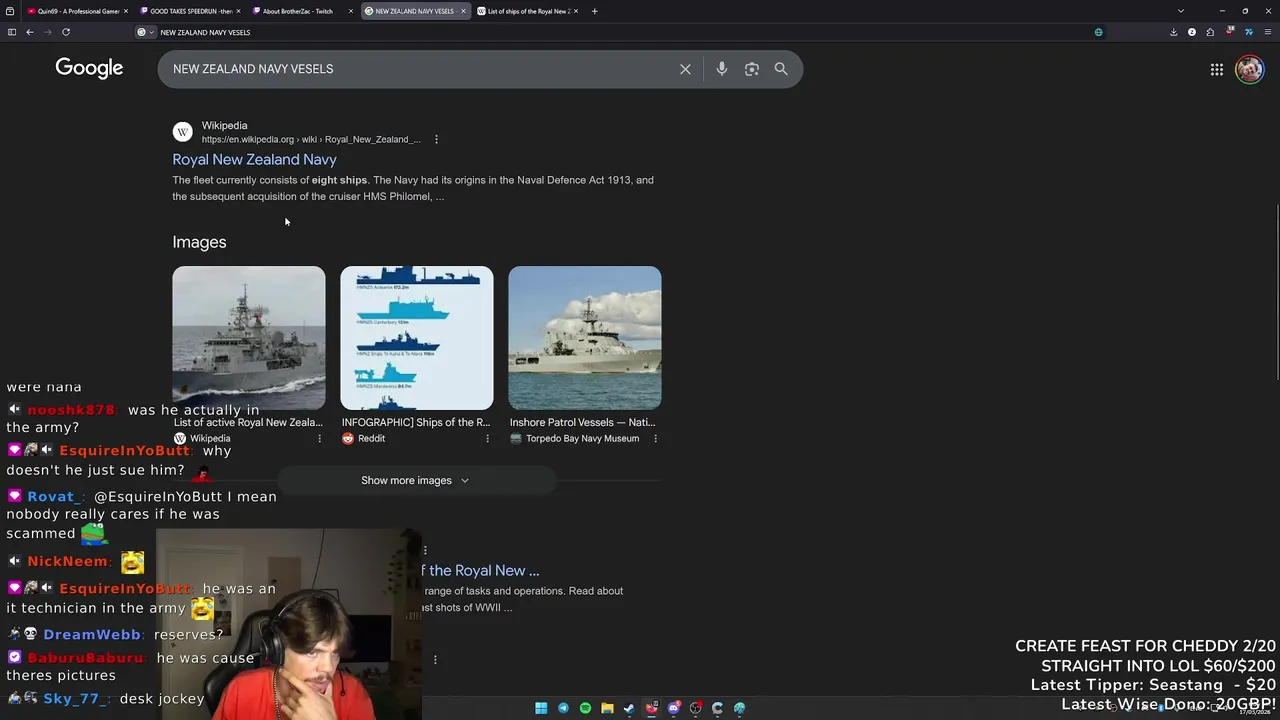Click the browser address bar text
The width and height of the screenshot is (1280, 720).
tap(205, 32)
